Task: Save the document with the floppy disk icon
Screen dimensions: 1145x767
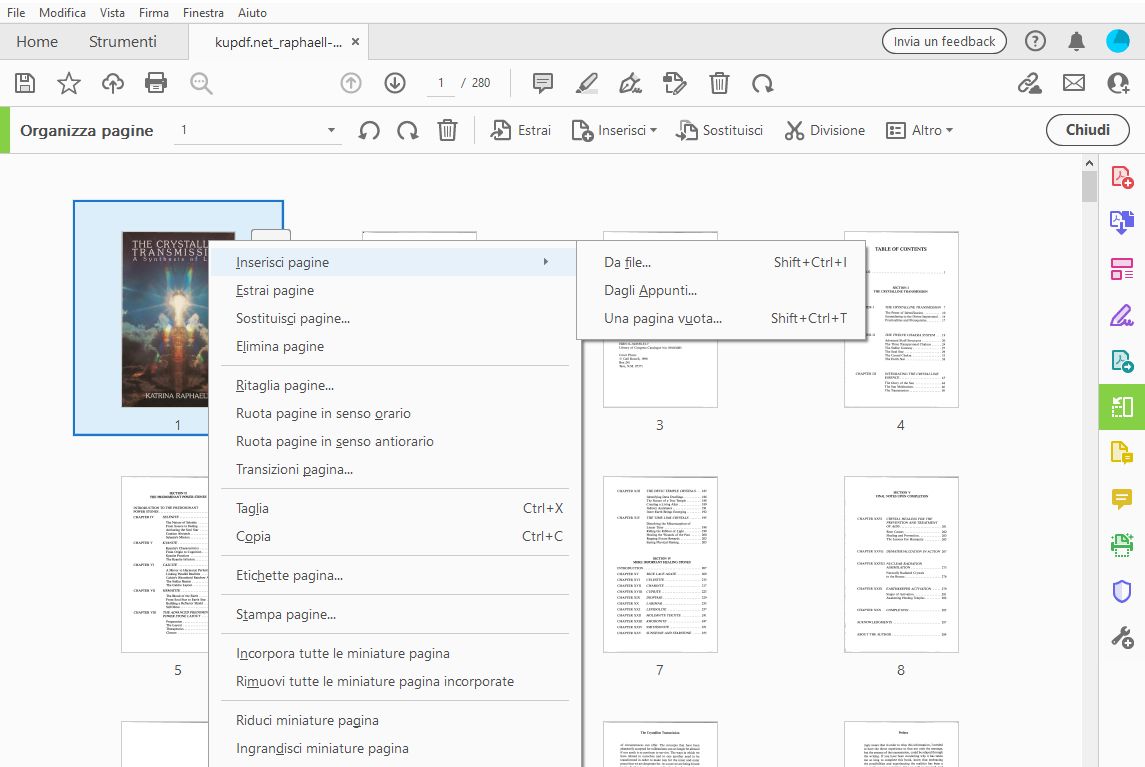Action: point(24,83)
